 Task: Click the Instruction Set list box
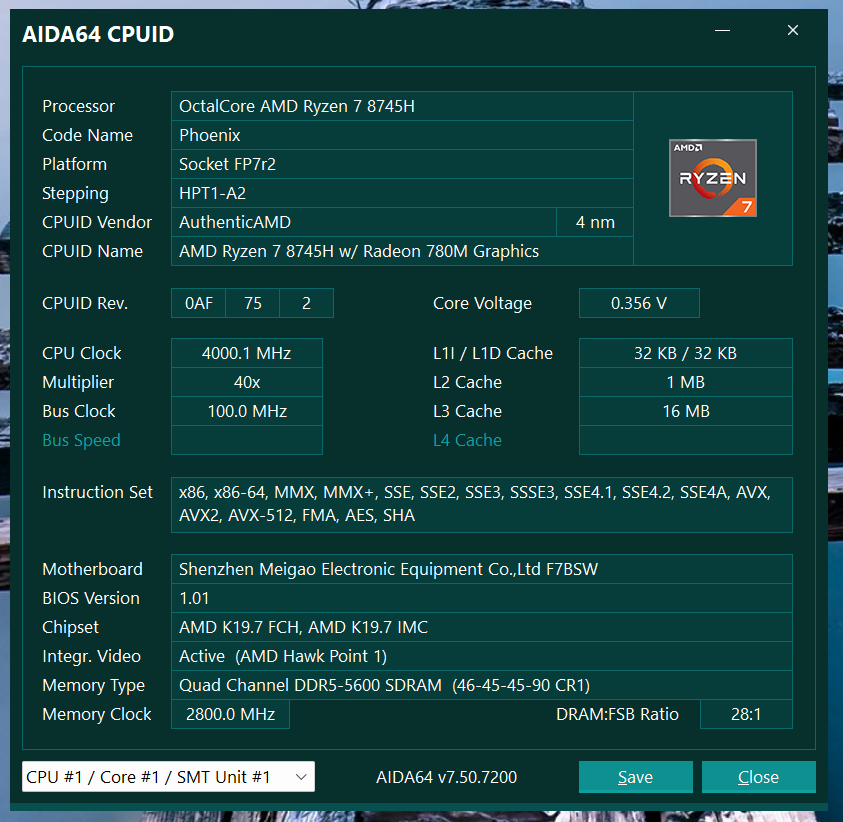pos(482,505)
